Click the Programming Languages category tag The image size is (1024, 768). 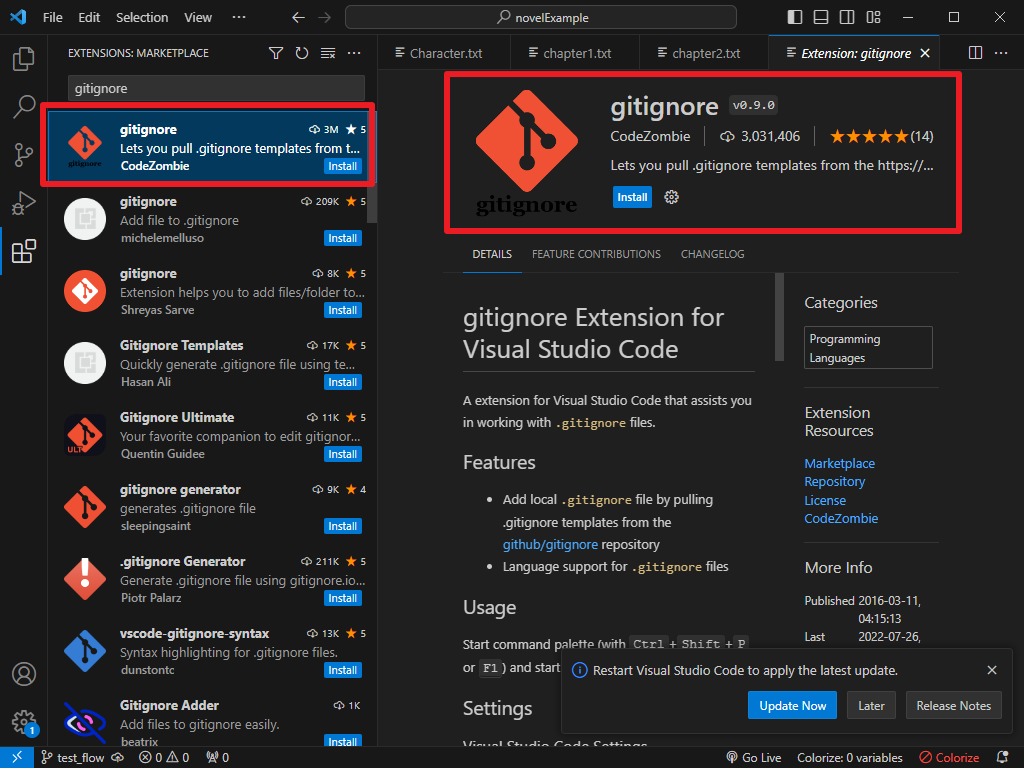868,348
